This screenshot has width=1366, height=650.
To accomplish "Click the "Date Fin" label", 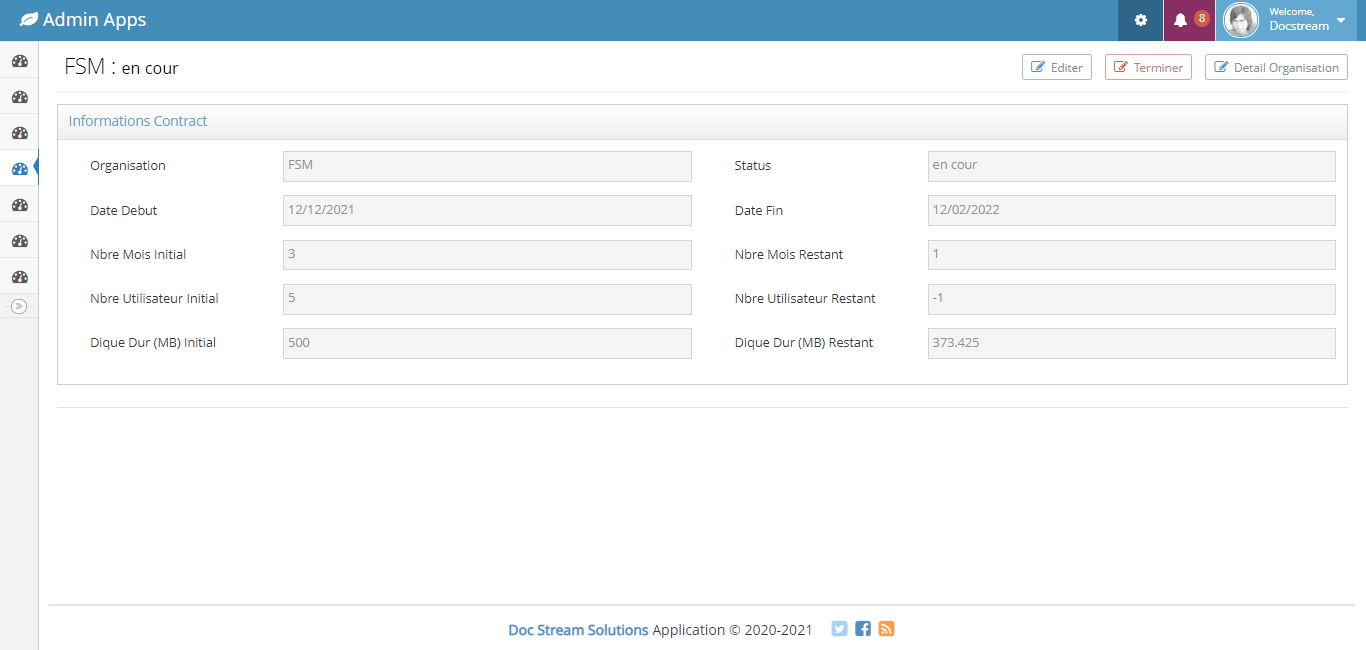I will coord(761,210).
